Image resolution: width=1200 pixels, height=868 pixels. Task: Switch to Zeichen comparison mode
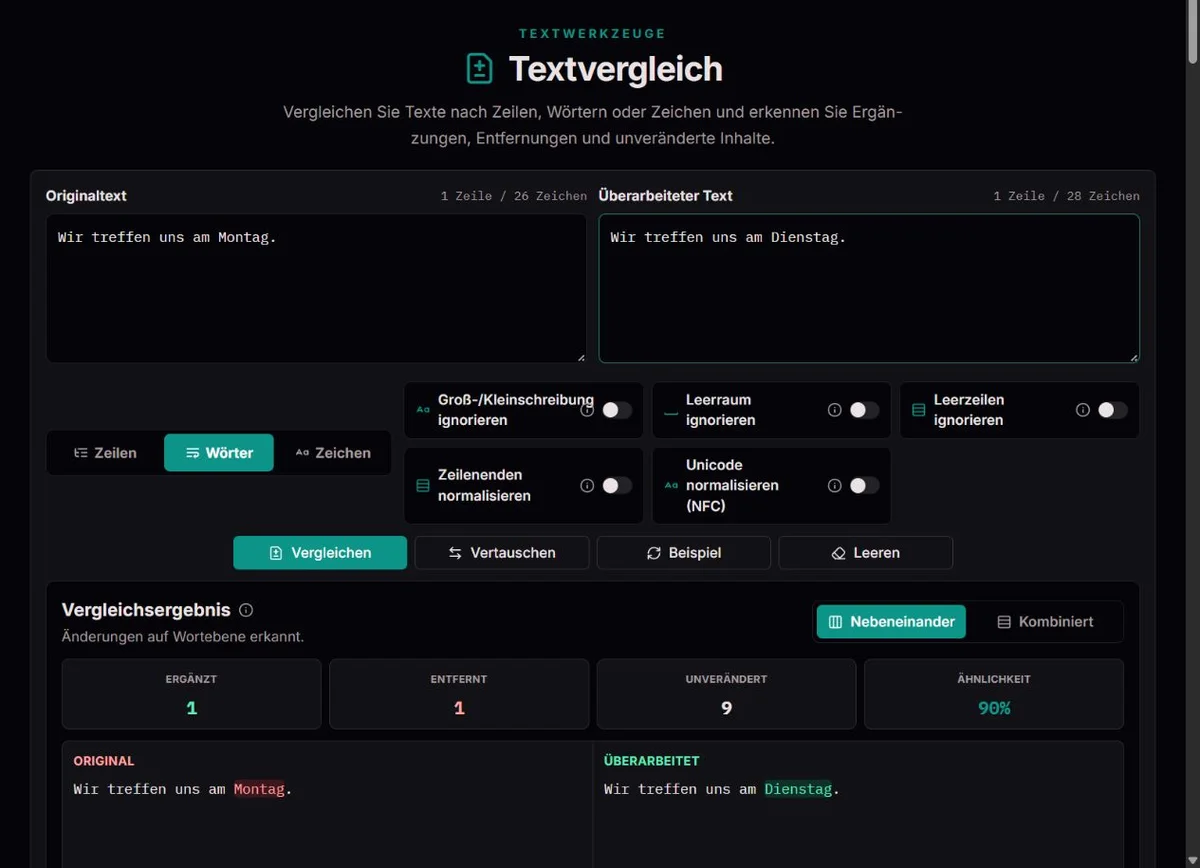point(333,453)
